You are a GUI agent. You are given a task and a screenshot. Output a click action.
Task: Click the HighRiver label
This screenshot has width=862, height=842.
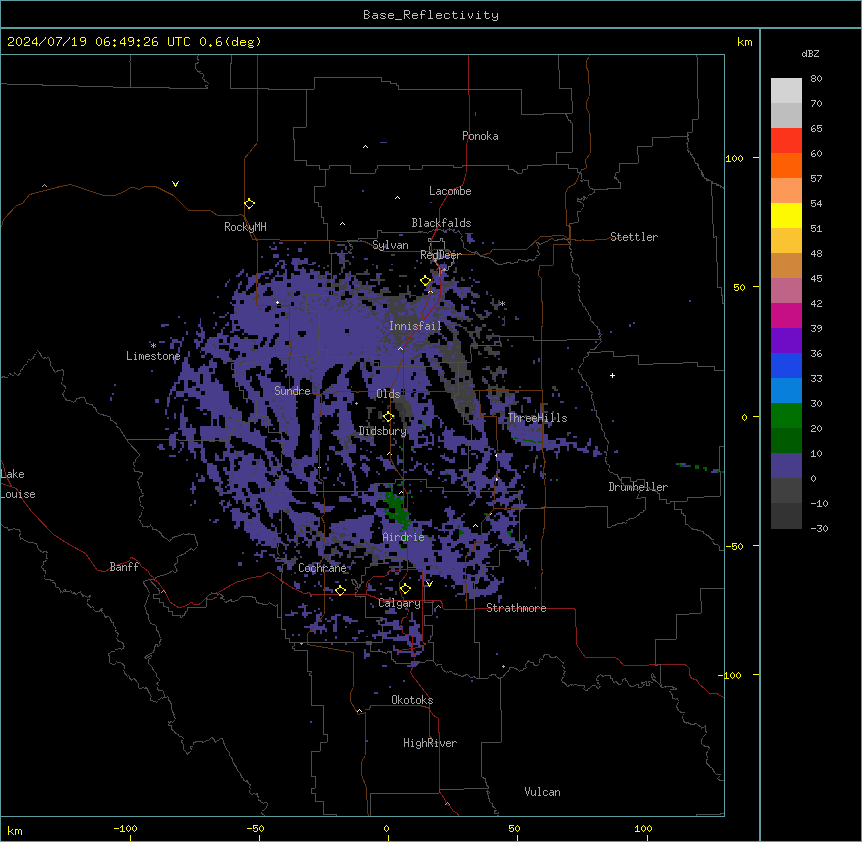tap(430, 743)
